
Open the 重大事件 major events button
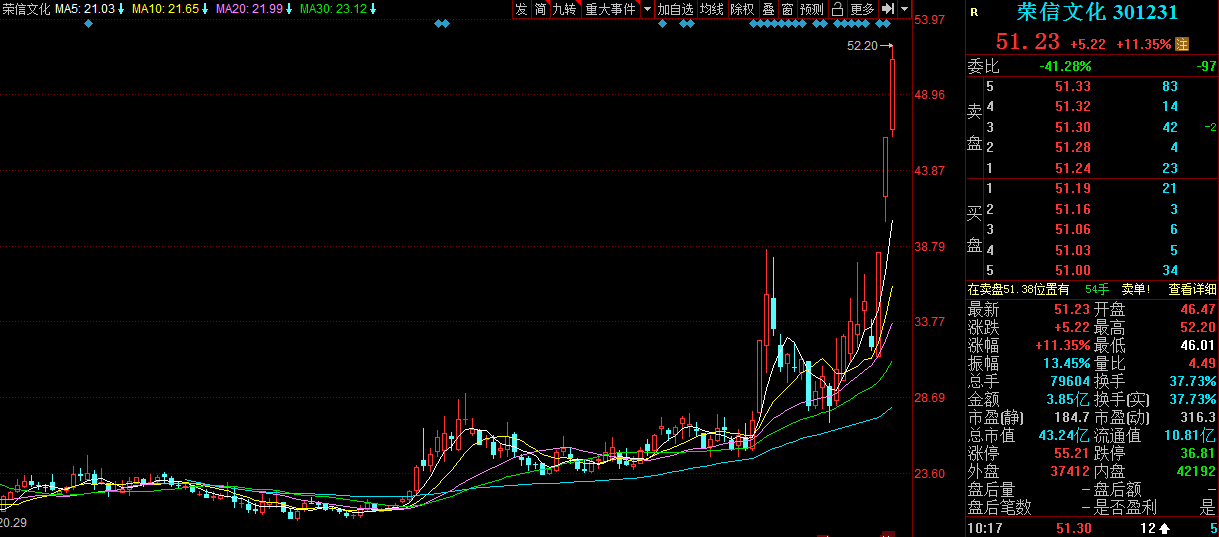point(610,9)
